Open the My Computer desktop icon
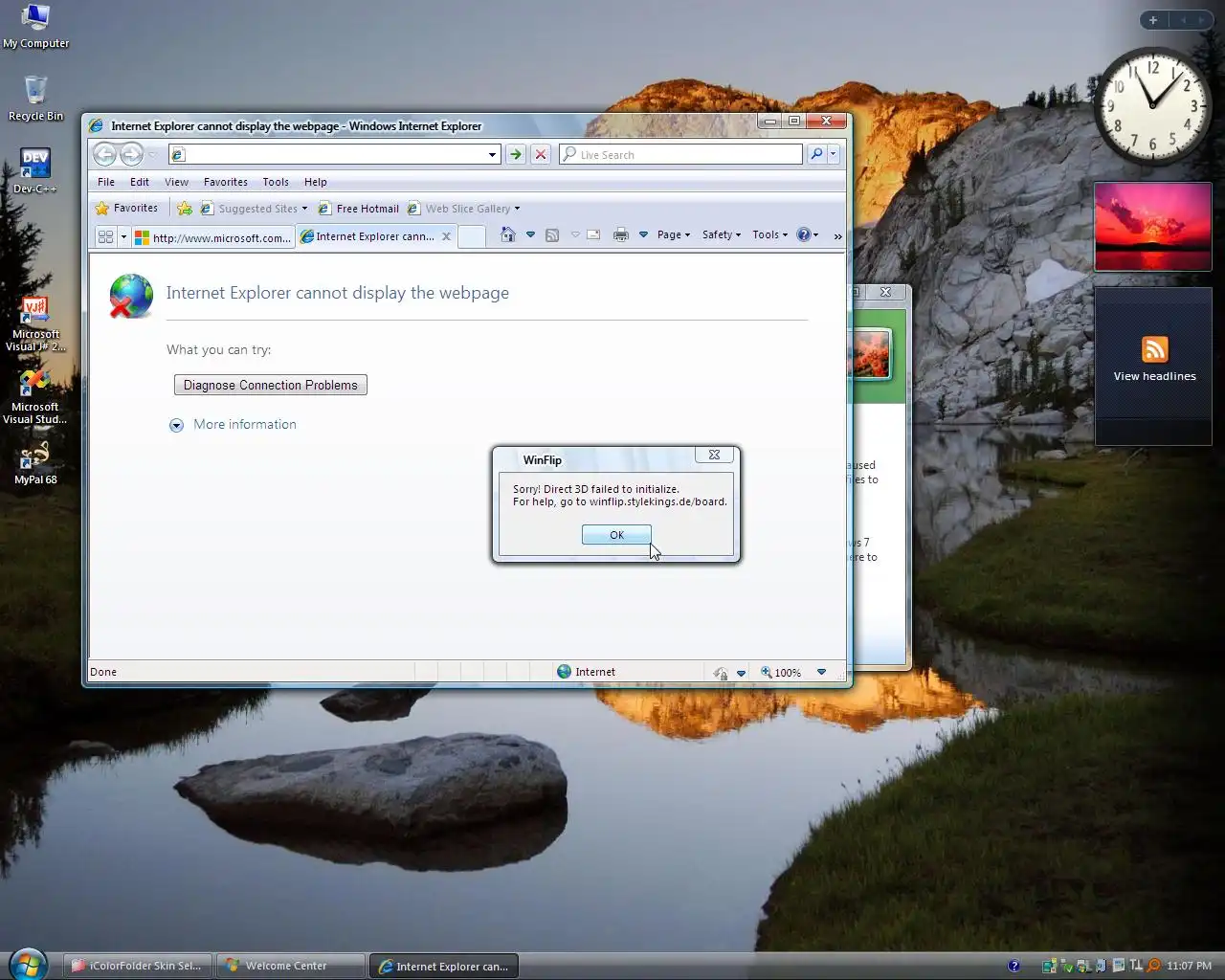1225x980 pixels. point(35,27)
